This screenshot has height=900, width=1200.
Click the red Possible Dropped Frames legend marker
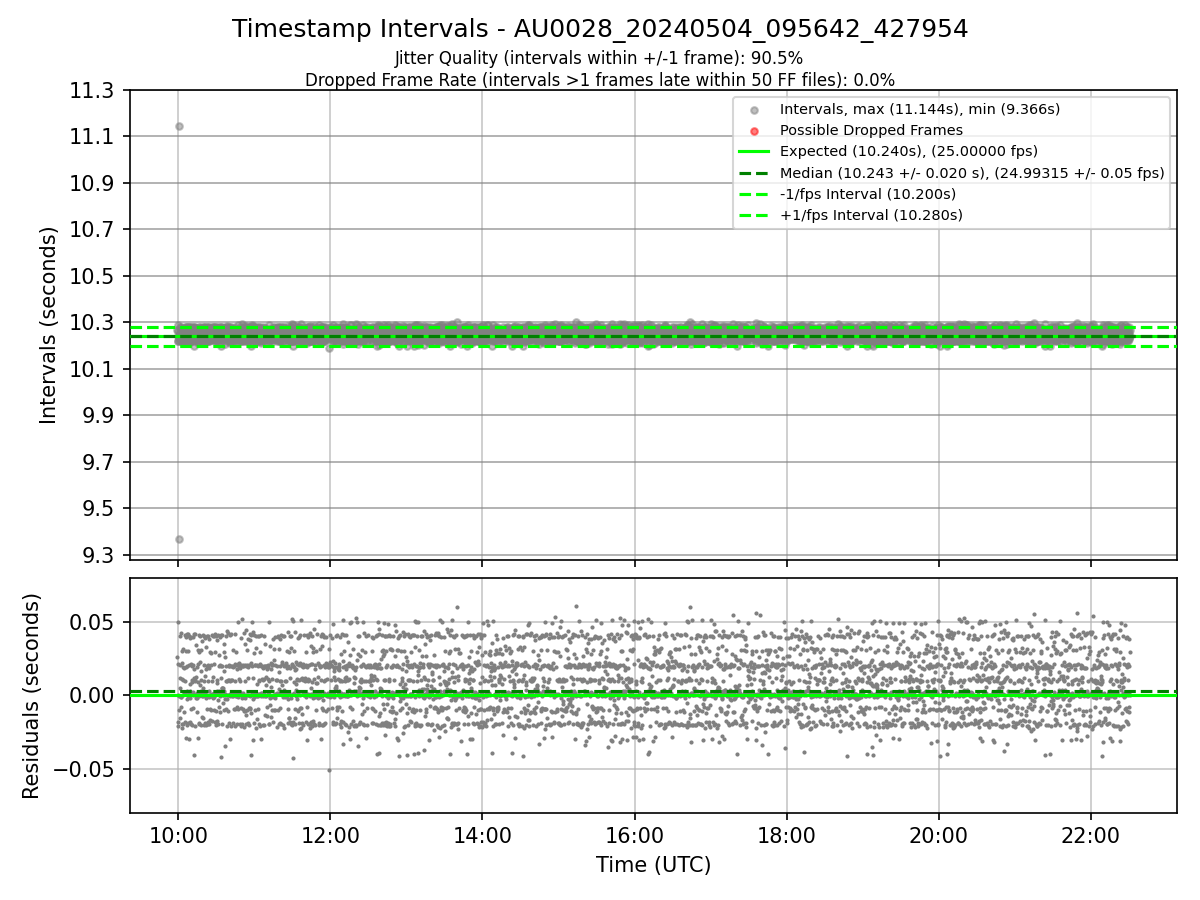[x=754, y=131]
